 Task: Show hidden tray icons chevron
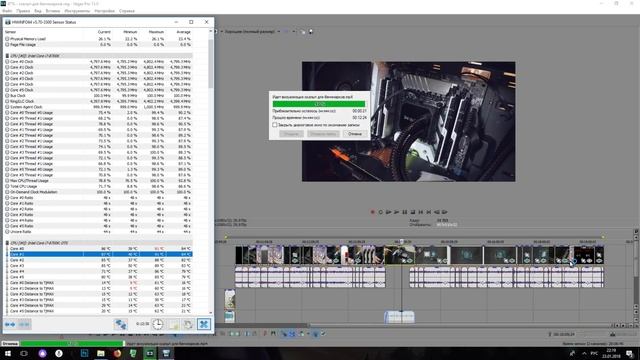tap(584, 353)
